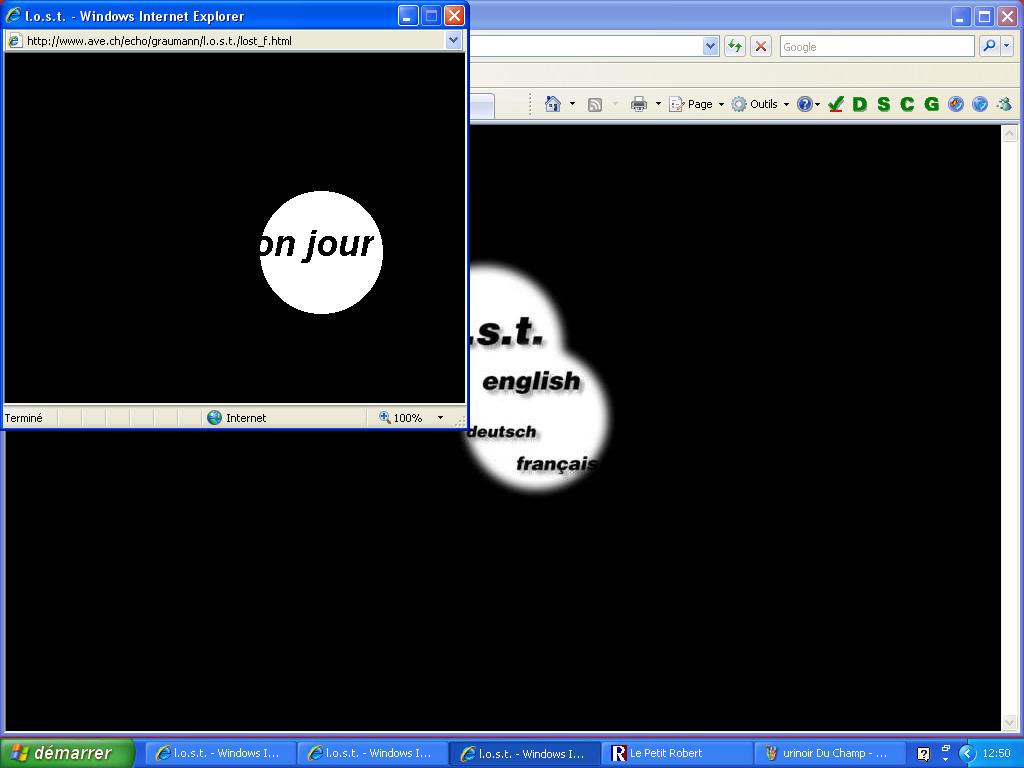Click the 'on jour' white circle in popup
Viewport: 1024px width, 768px height.
[321, 252]
